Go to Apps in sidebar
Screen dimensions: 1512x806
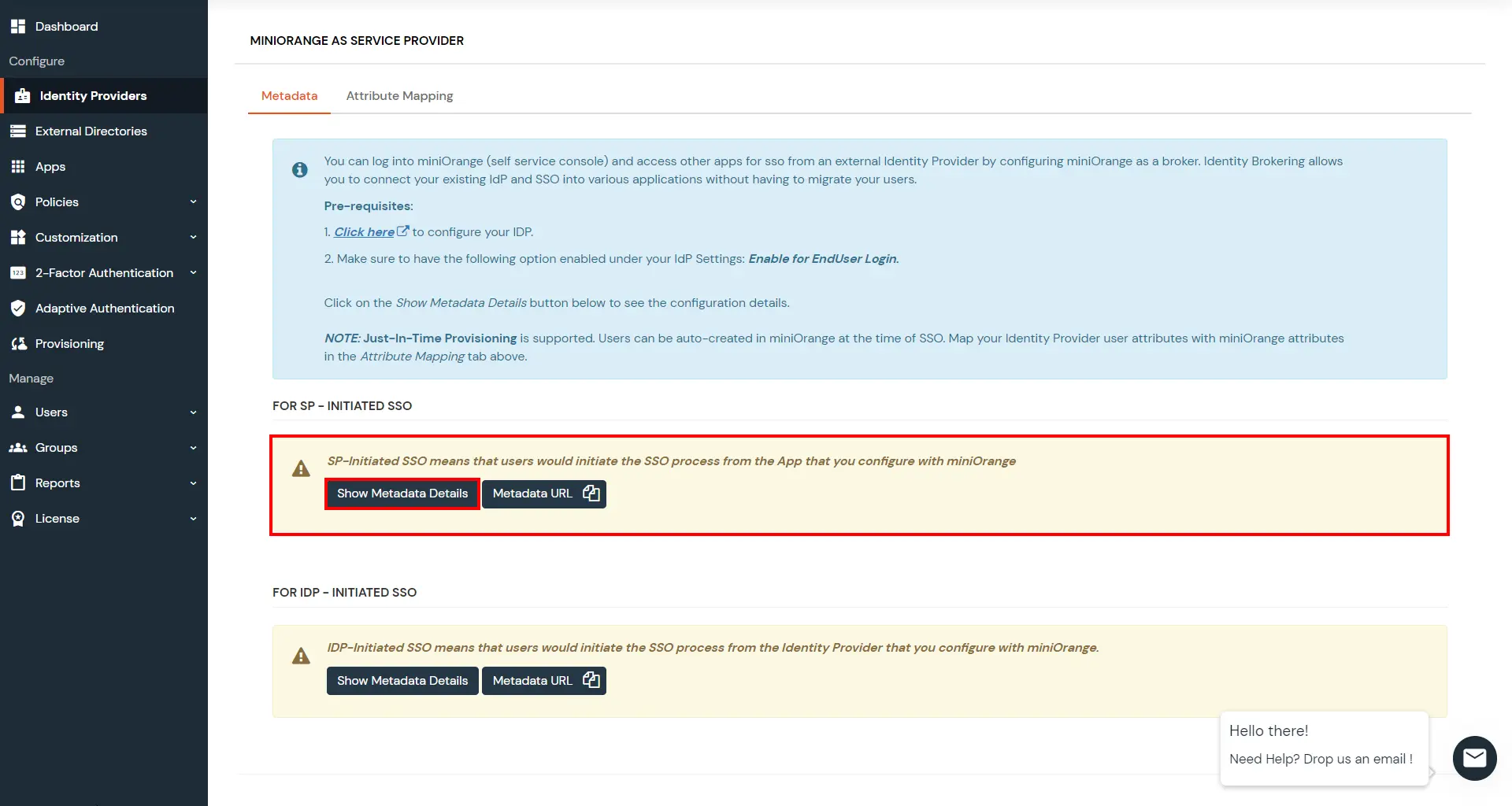point(104,166)
